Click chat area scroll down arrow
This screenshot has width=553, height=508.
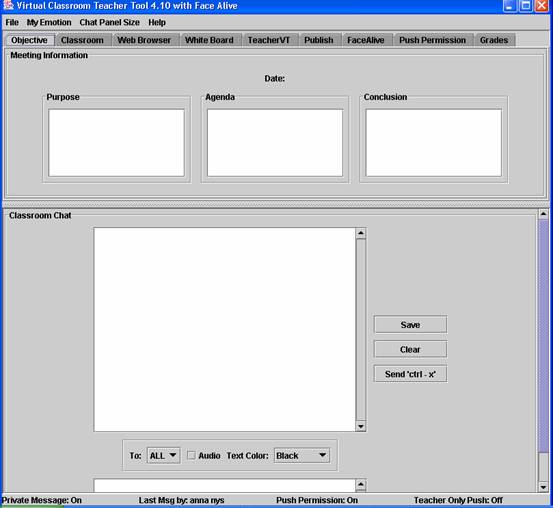pos(360,426)
